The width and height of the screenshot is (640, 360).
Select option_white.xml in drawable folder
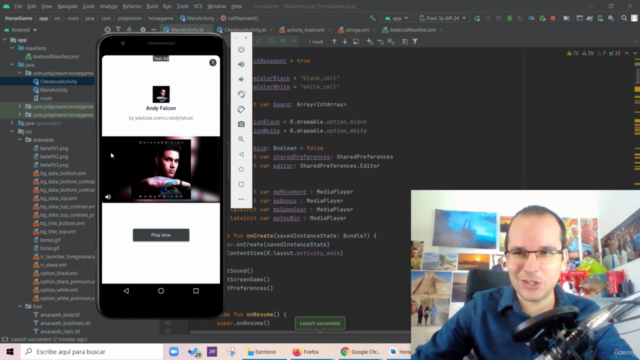(x=59, y=290)
